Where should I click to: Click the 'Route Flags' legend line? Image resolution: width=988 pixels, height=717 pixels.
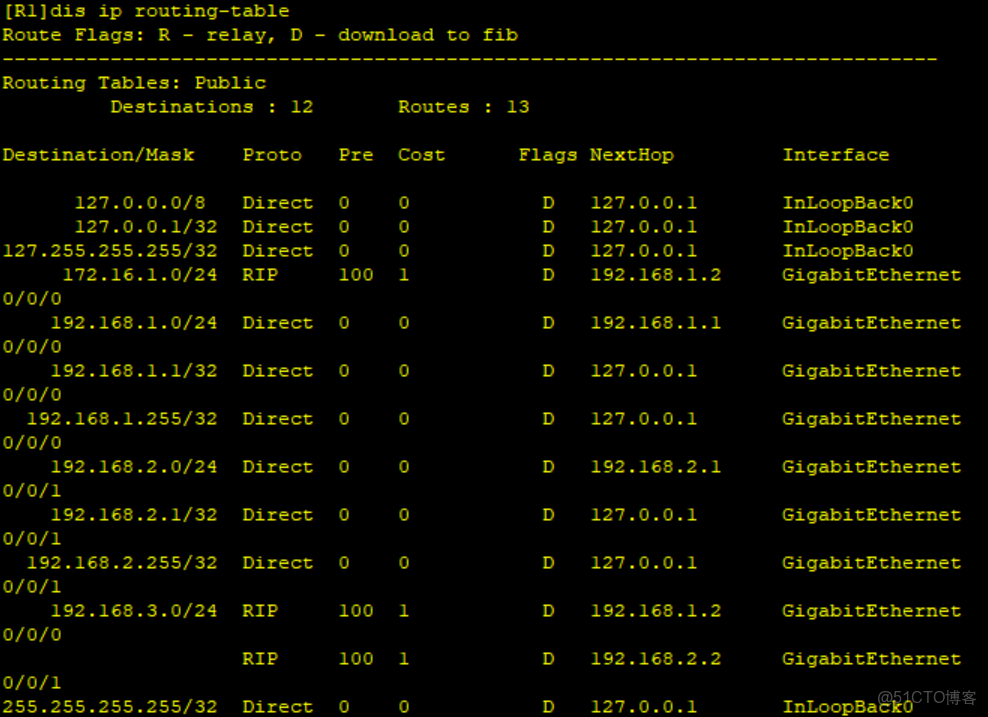click(x=260, y=35)
